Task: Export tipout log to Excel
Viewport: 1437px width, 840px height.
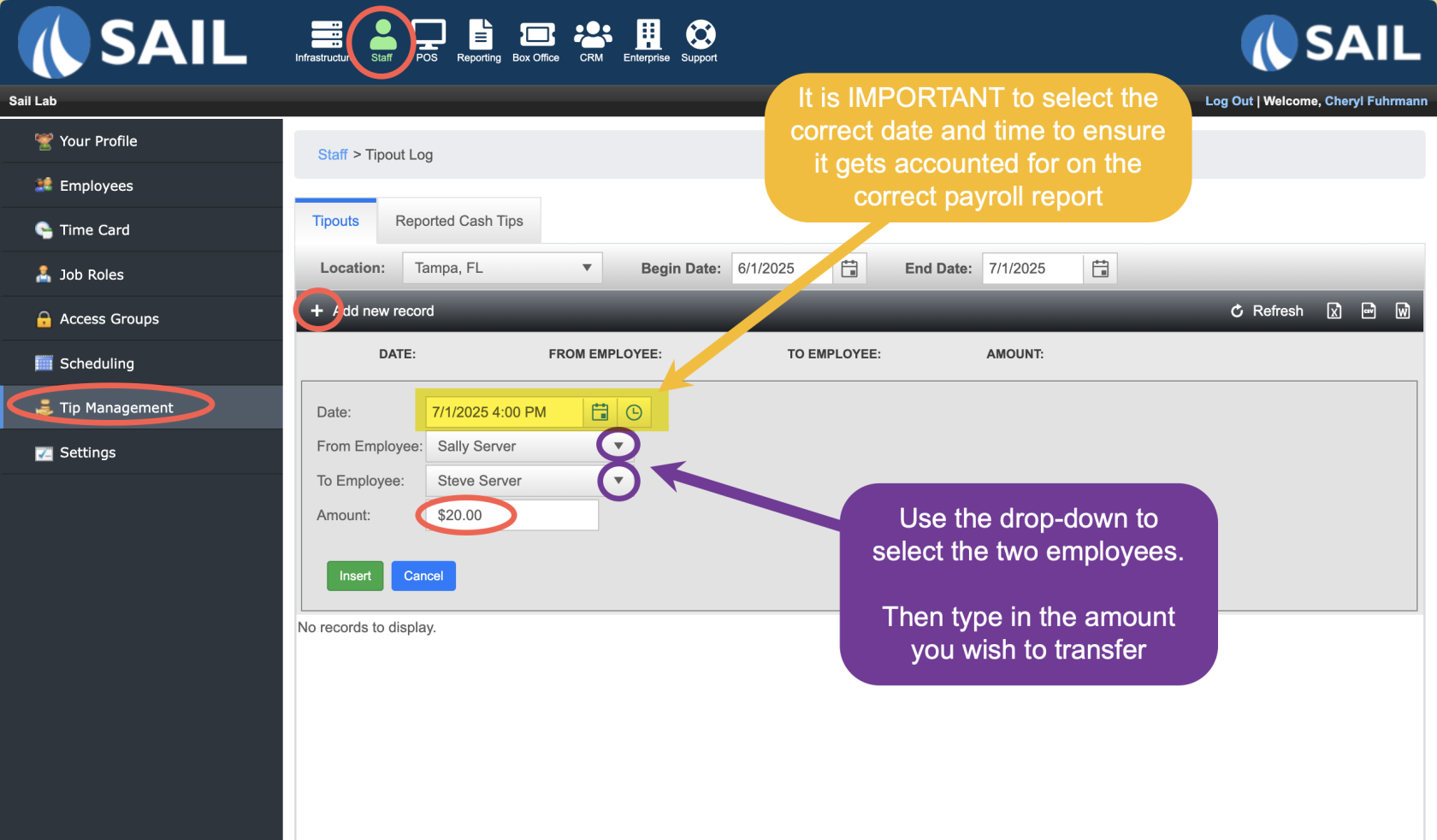Action: (x=1334, y=311)
